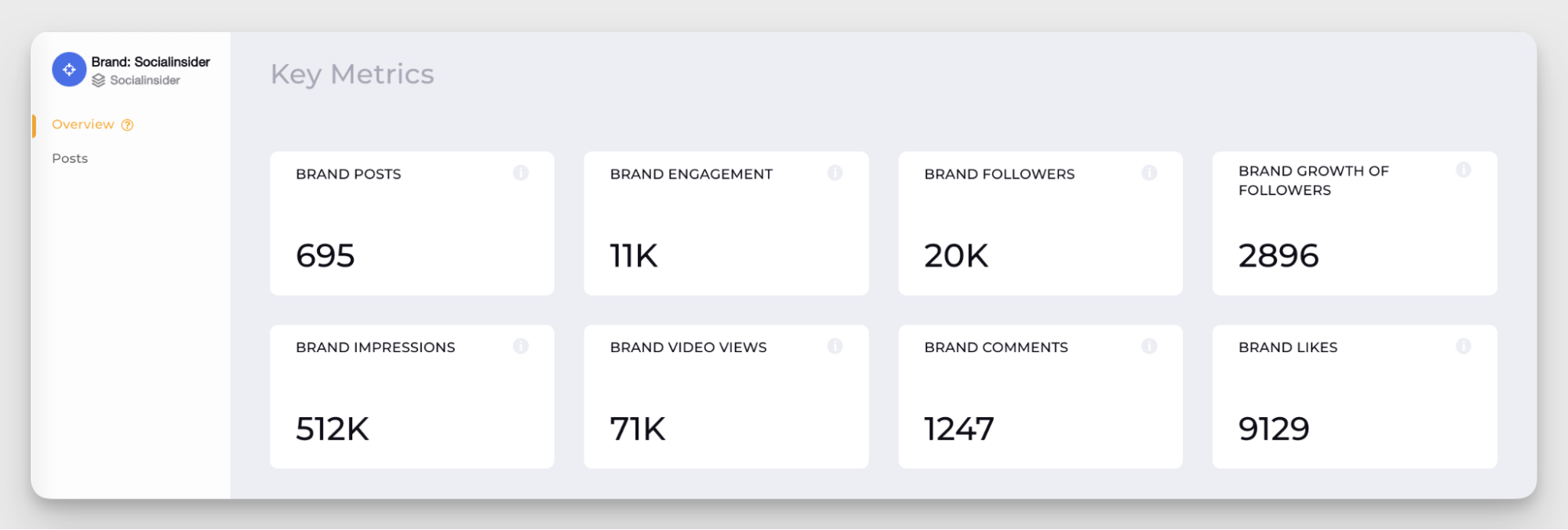Click the Socialinsider subtitle under the brand name
The height and width of the screenshot is (530, 1568).
click(145, 81)
